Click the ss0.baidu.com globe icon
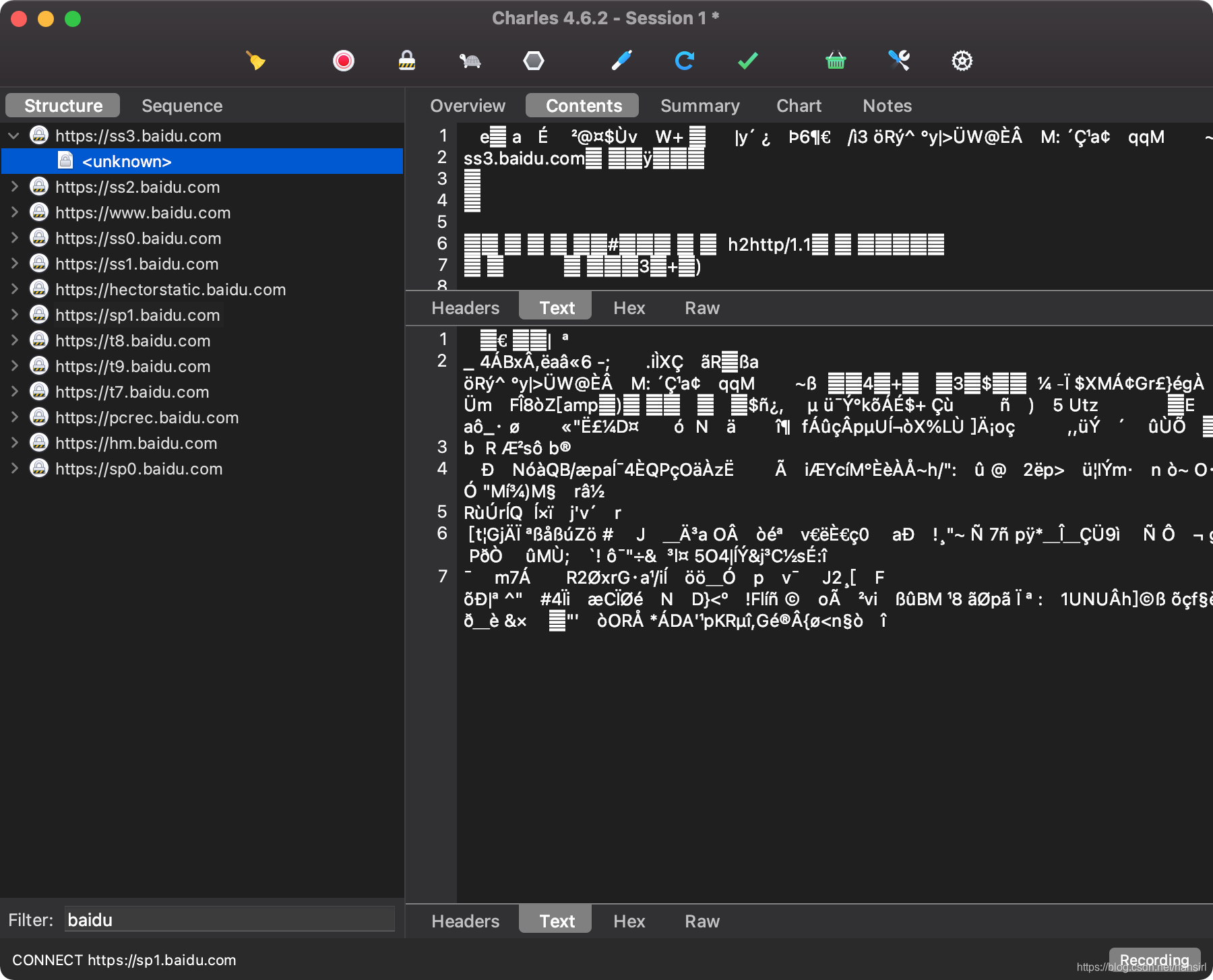Screen dimensions: 1213x980 [x=40, y=237]
